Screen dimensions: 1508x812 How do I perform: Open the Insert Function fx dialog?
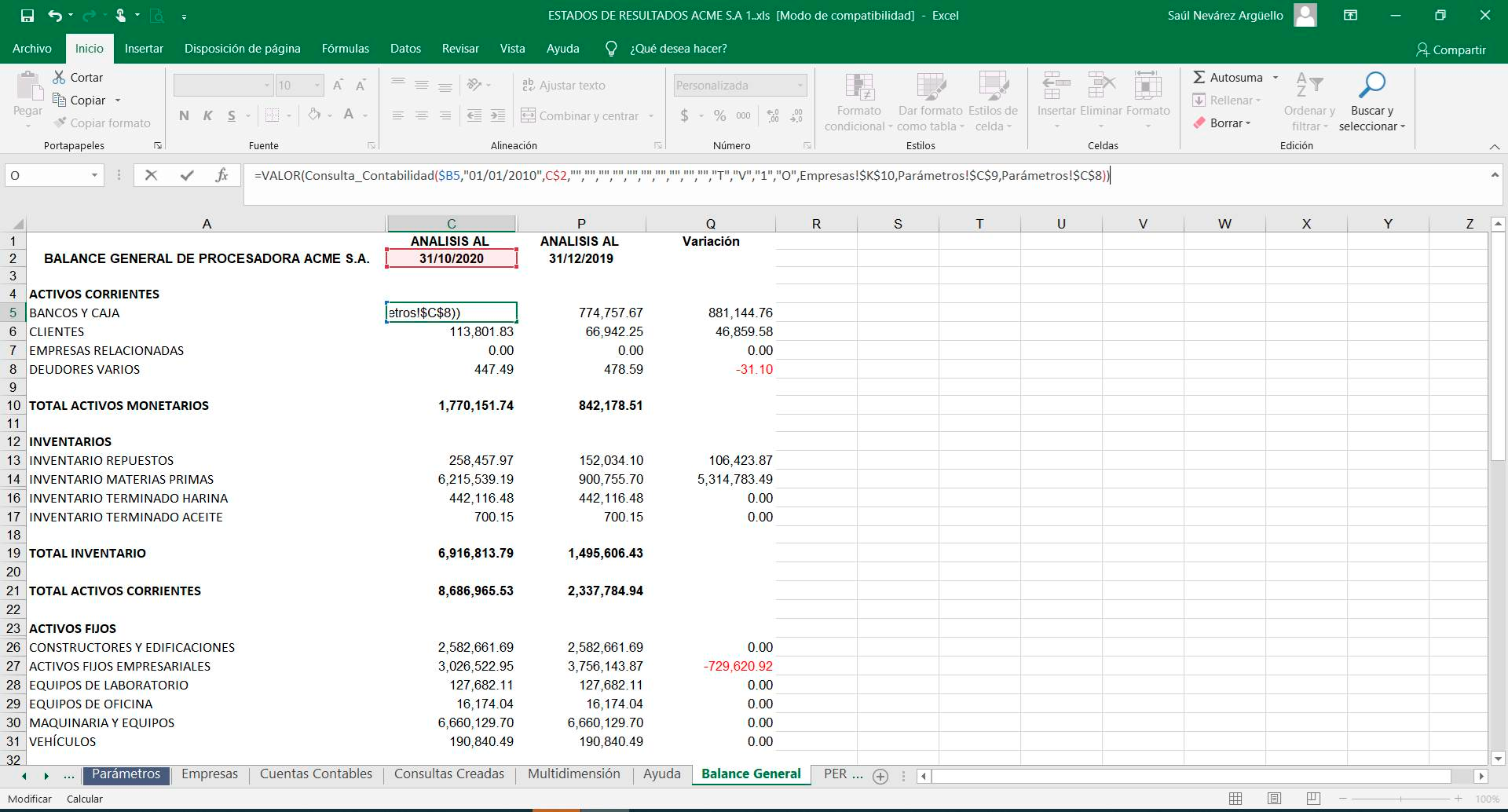point(221,175)
